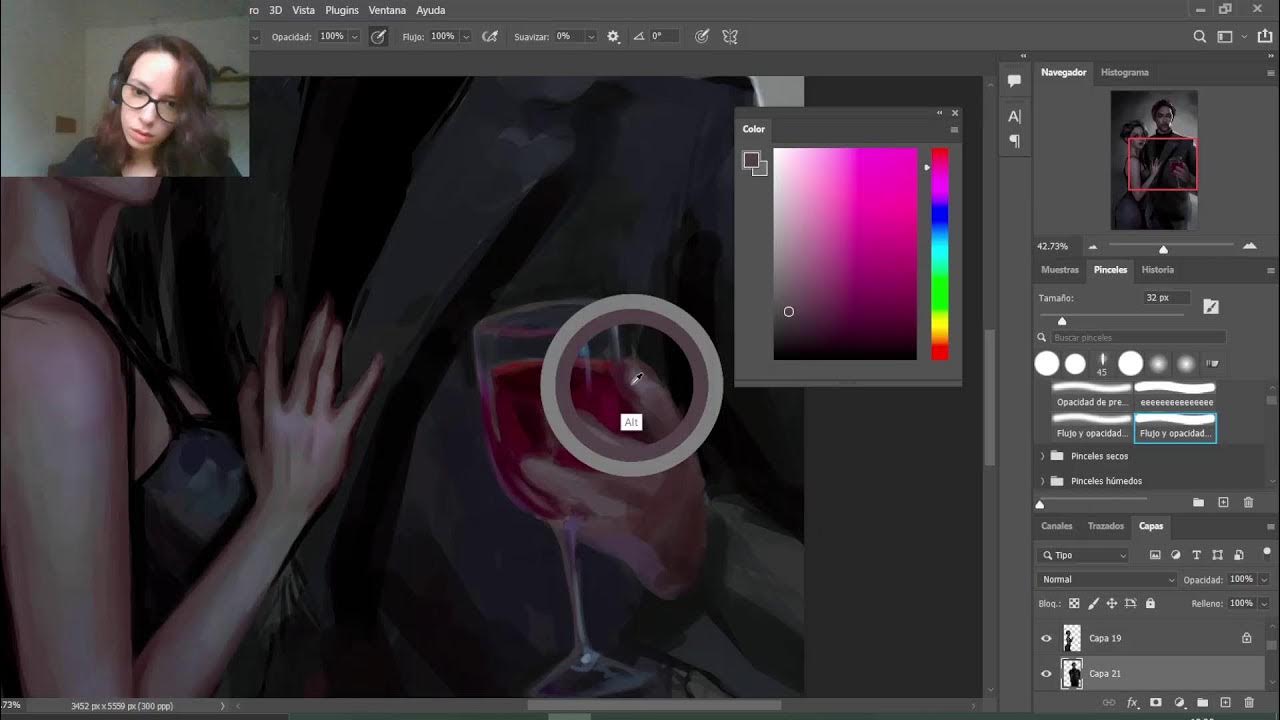The width and height of the screenshot is (1280, 720).
Task: Open the Plugins menu
Action: coord(342,10)
